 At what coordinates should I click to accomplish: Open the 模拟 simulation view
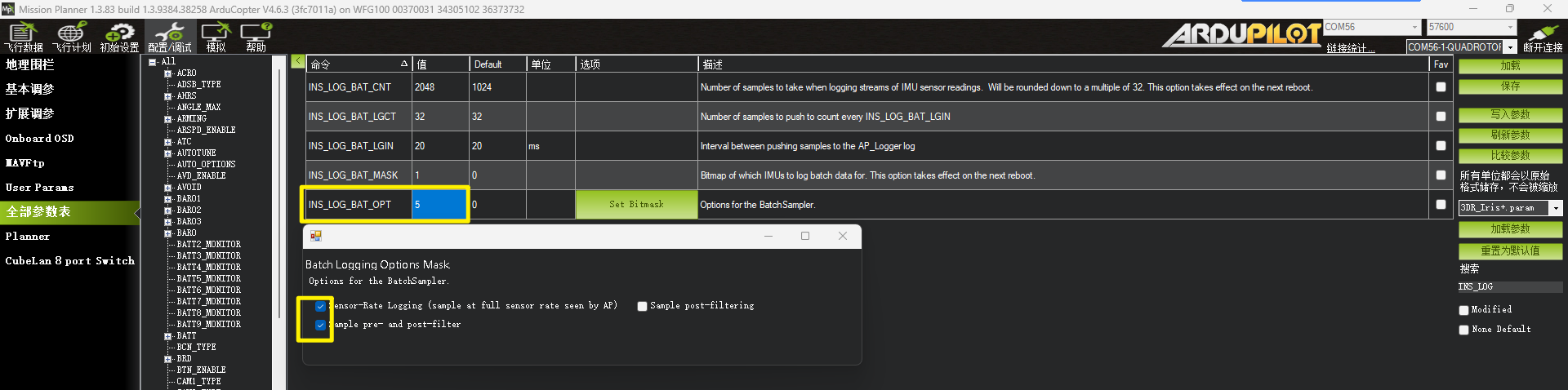216,38
